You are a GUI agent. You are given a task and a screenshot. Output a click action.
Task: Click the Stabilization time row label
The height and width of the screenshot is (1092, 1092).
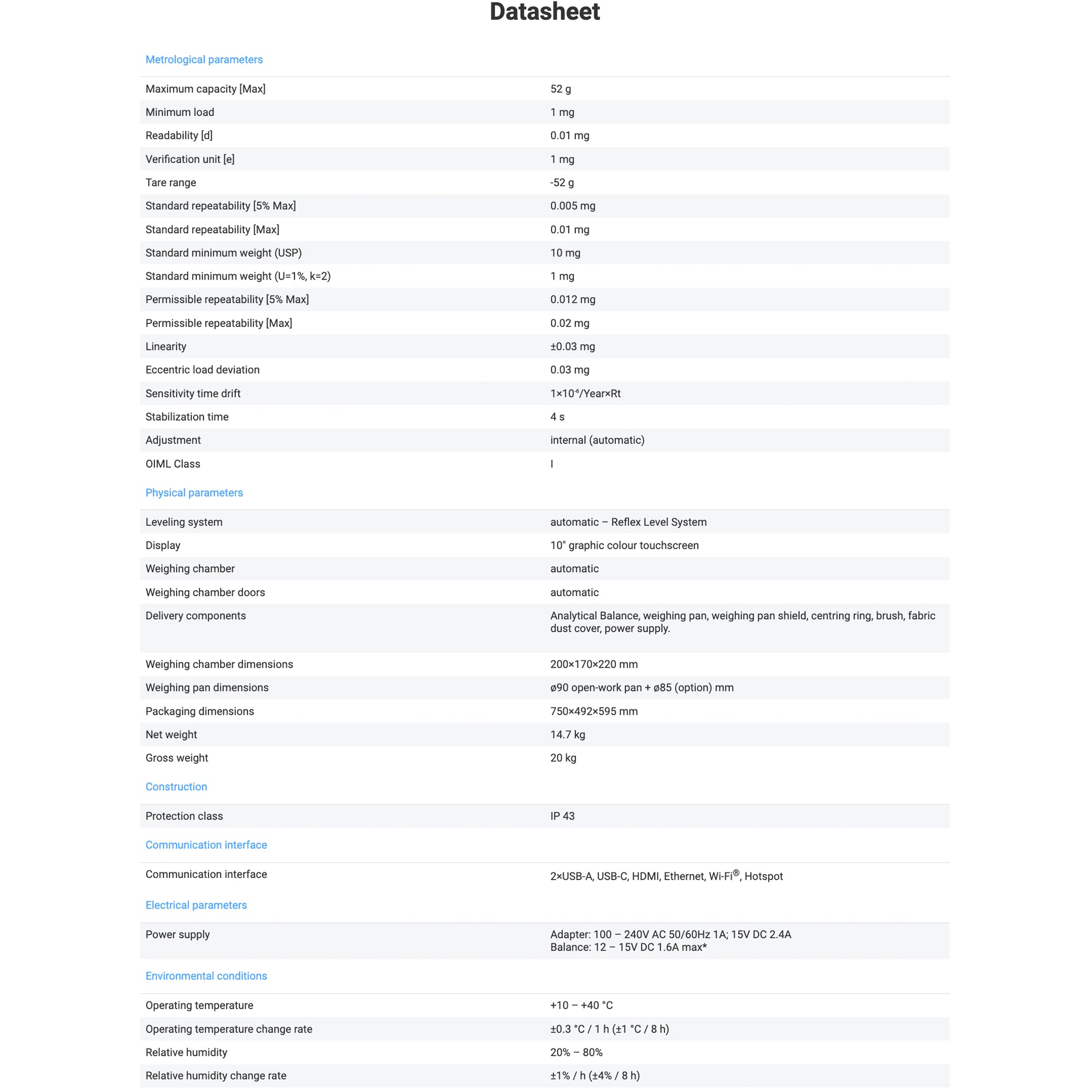[x=187, y=417]
